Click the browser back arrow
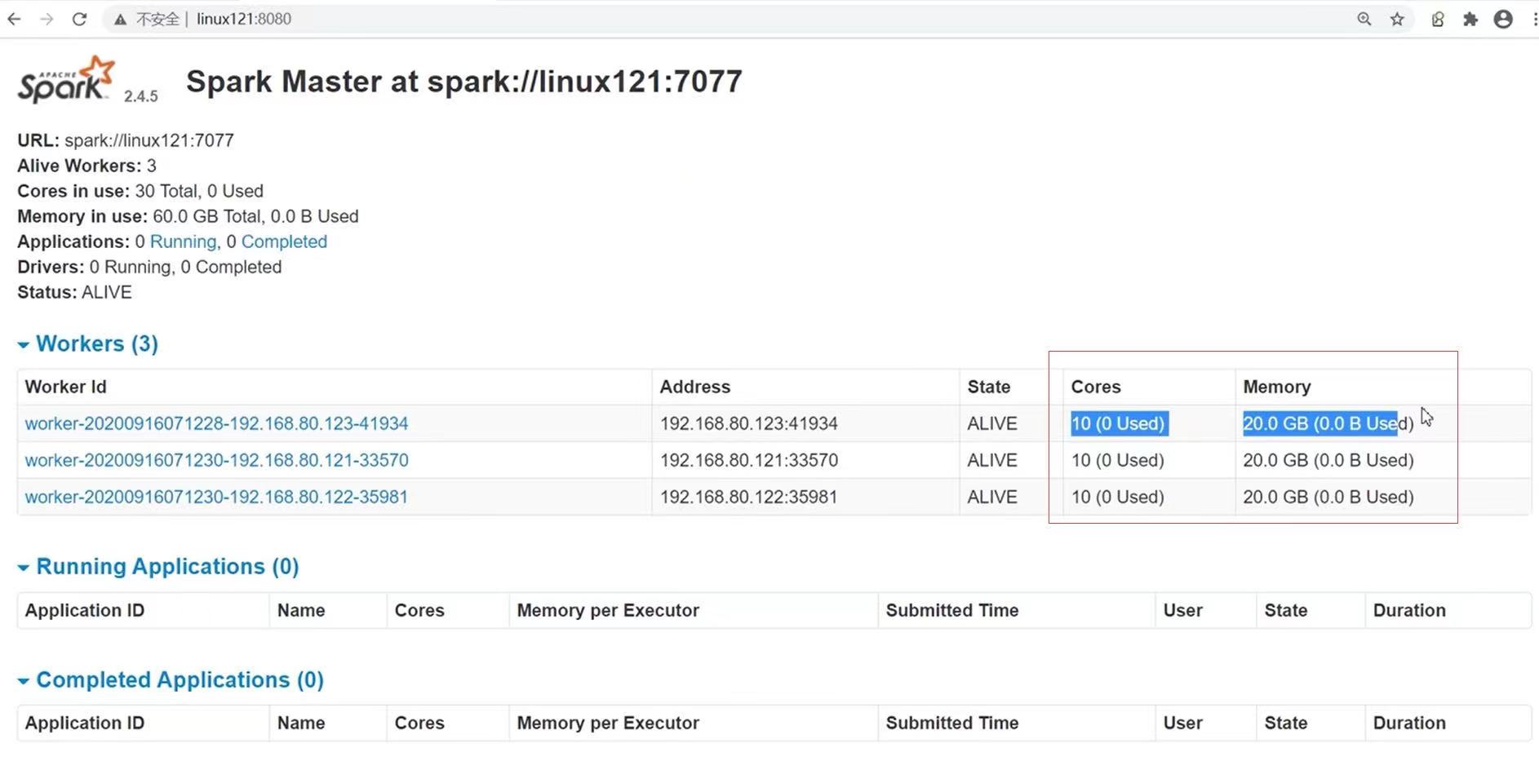Screen dimensions: 1539x784 [14, 19]
